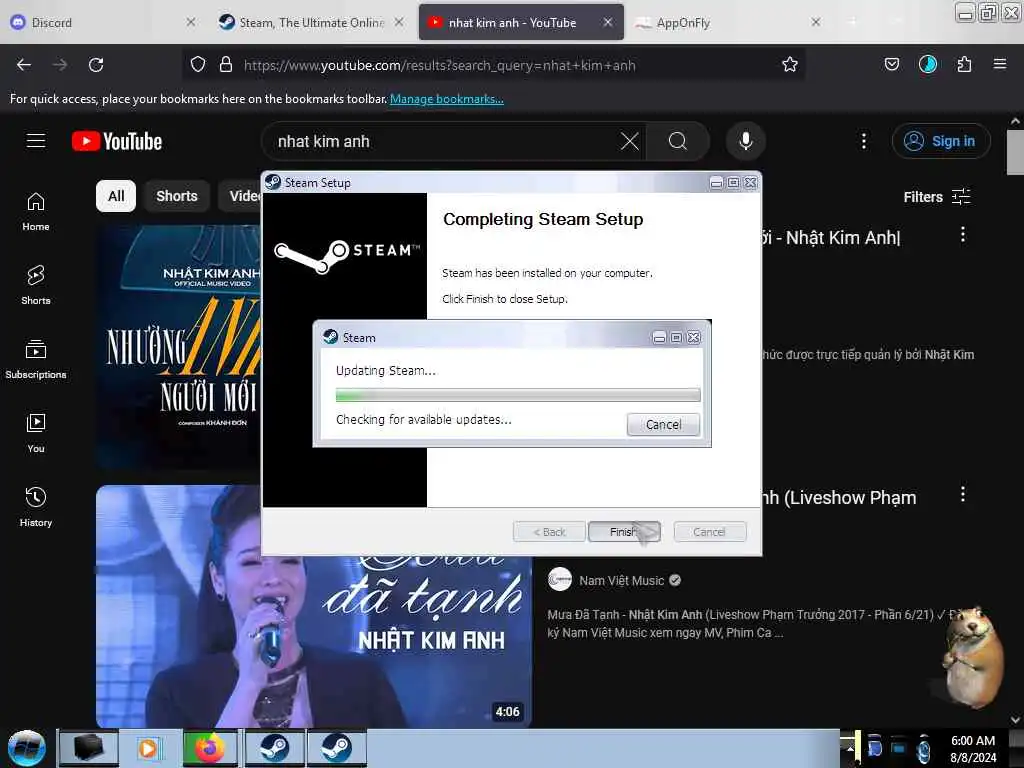The image size is (1024, 768).
Task: Cancel the Updating Steam dialog
Action: [663, 424]
